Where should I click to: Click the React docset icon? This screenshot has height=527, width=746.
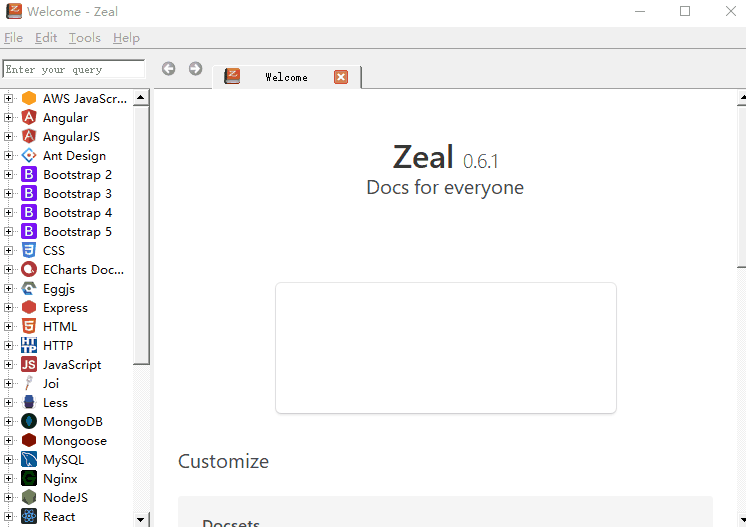29,517
